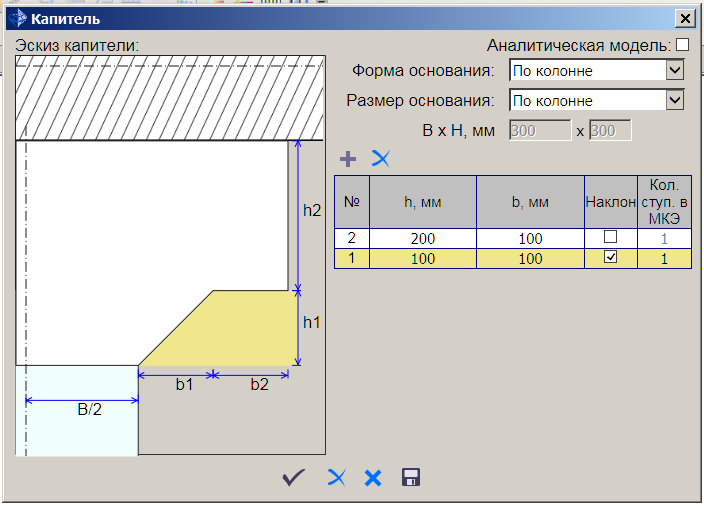
Task: Click the blue cross above the steps table
Action: click(381, 159)
